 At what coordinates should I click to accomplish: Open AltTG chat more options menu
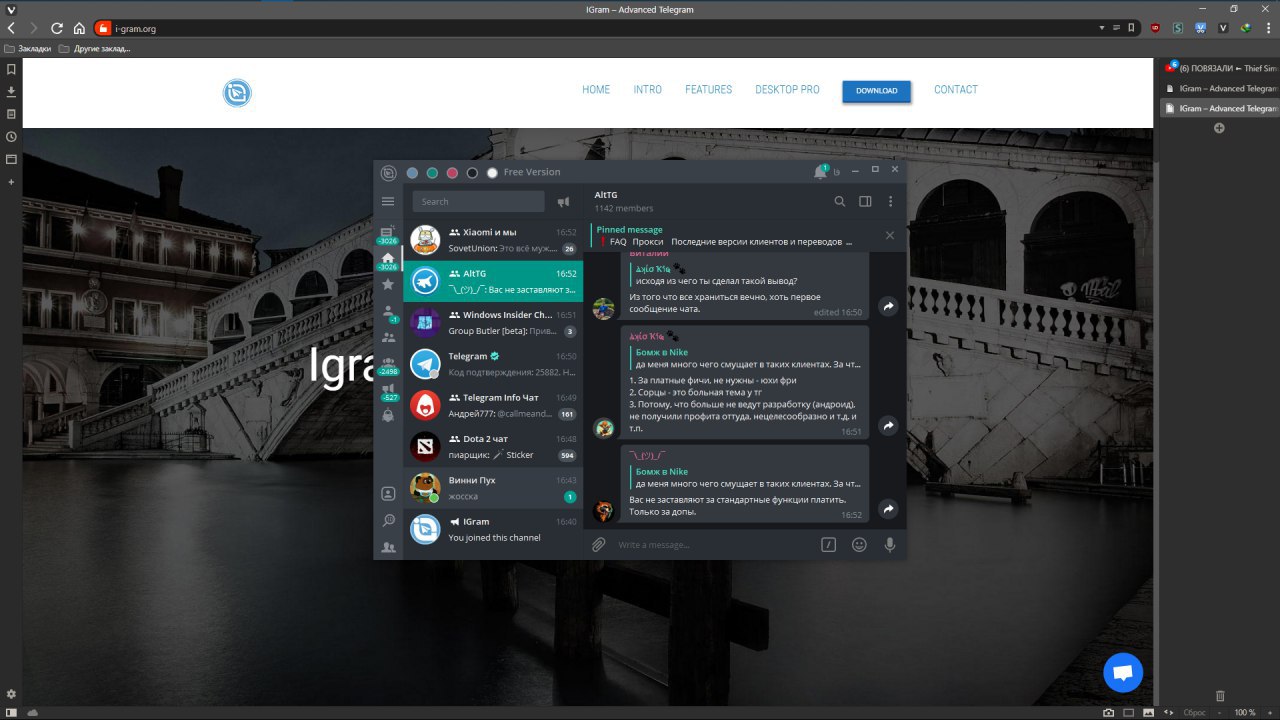pos(890,201)
